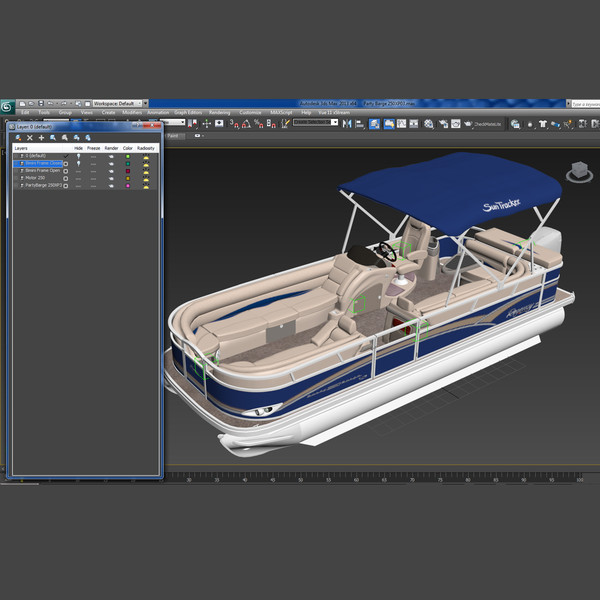The width and height of the screenshot is (600, 600).
Task: Click color swatch of PartyBarge layer
Action: [128, 186]
